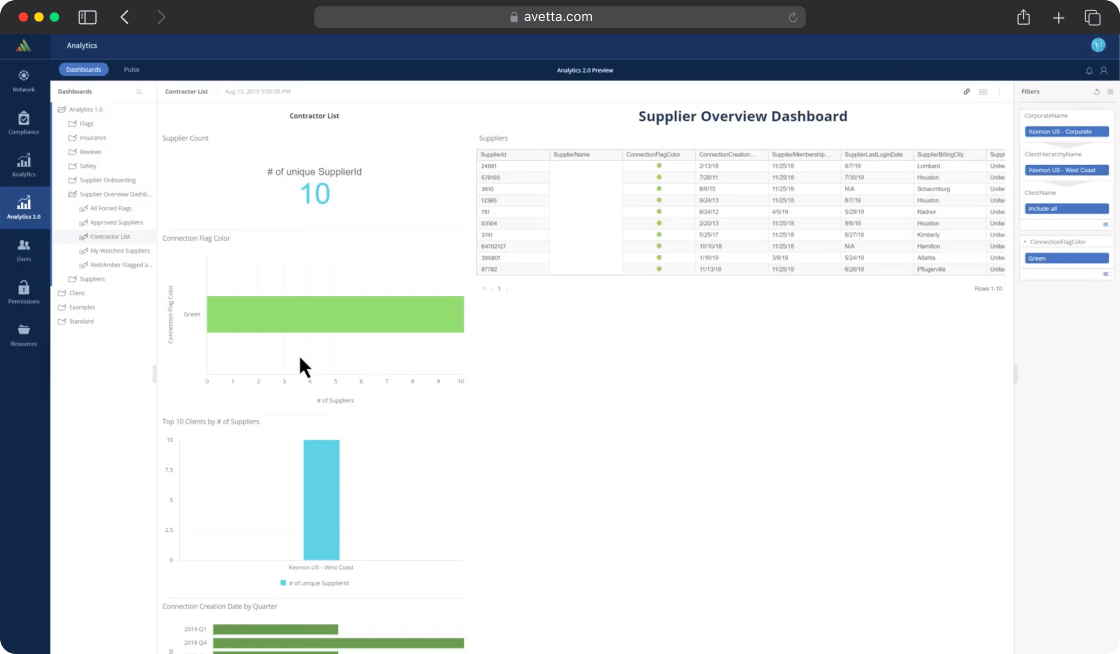Click the Pflugerville billing city cell
Image resolution: width=1120 pixels, height=654 pixels.
949,269
